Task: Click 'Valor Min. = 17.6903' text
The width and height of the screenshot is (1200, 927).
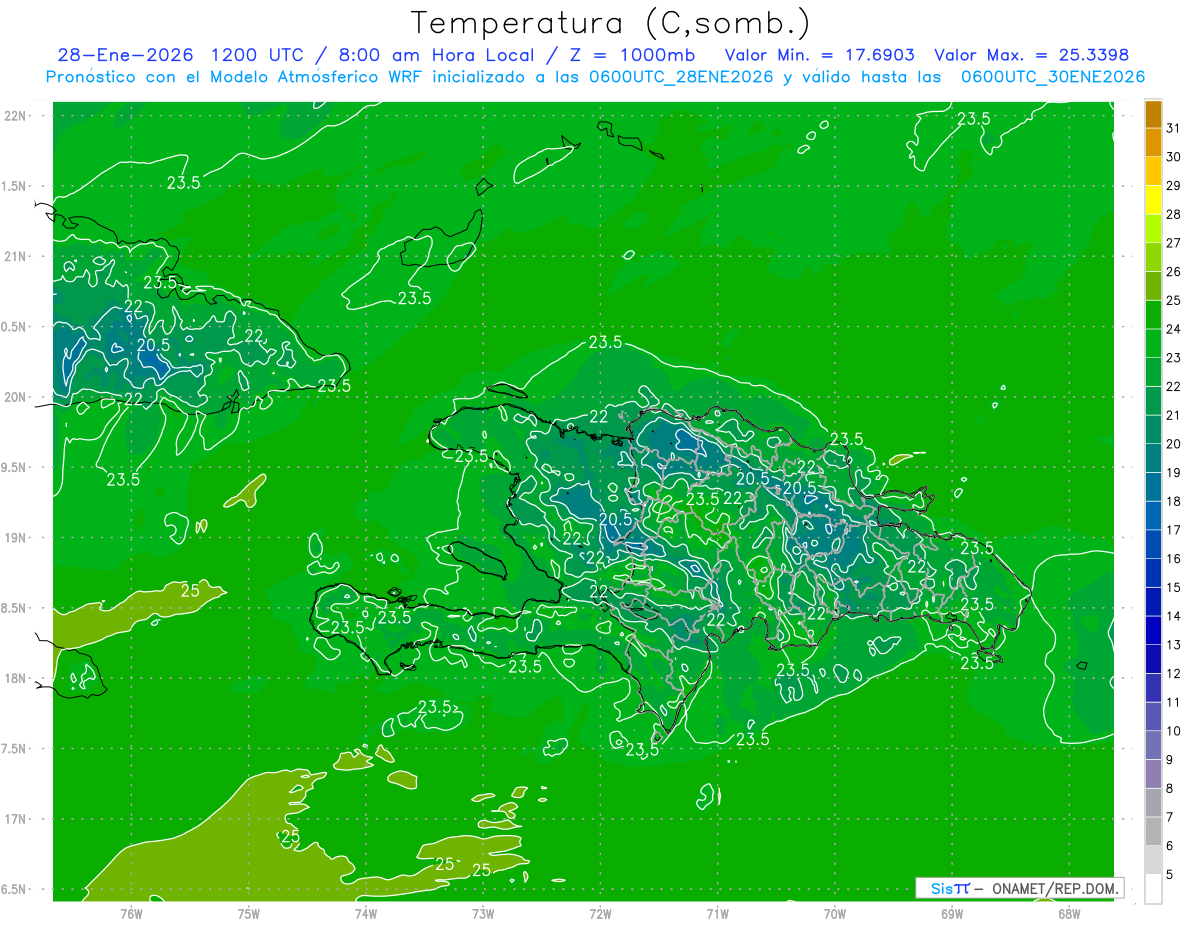Action: coord(819,55)
